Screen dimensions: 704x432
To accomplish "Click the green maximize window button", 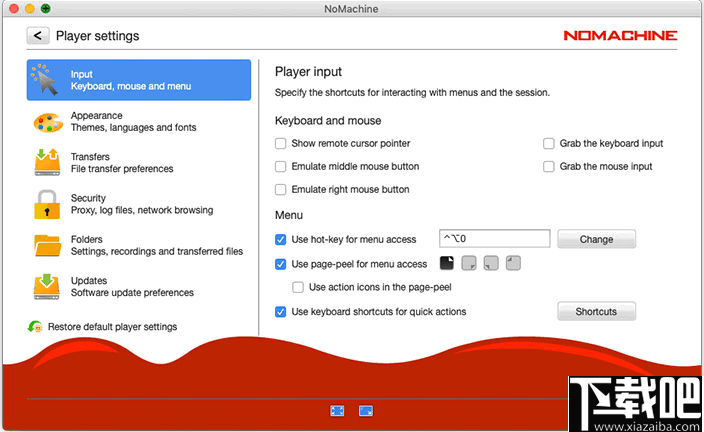I will 45,8.
